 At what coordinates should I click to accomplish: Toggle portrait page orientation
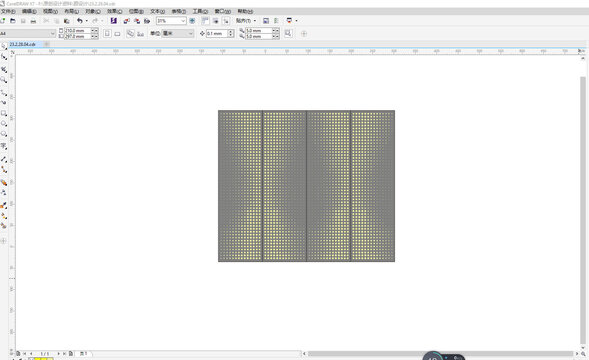pos(107,33)
